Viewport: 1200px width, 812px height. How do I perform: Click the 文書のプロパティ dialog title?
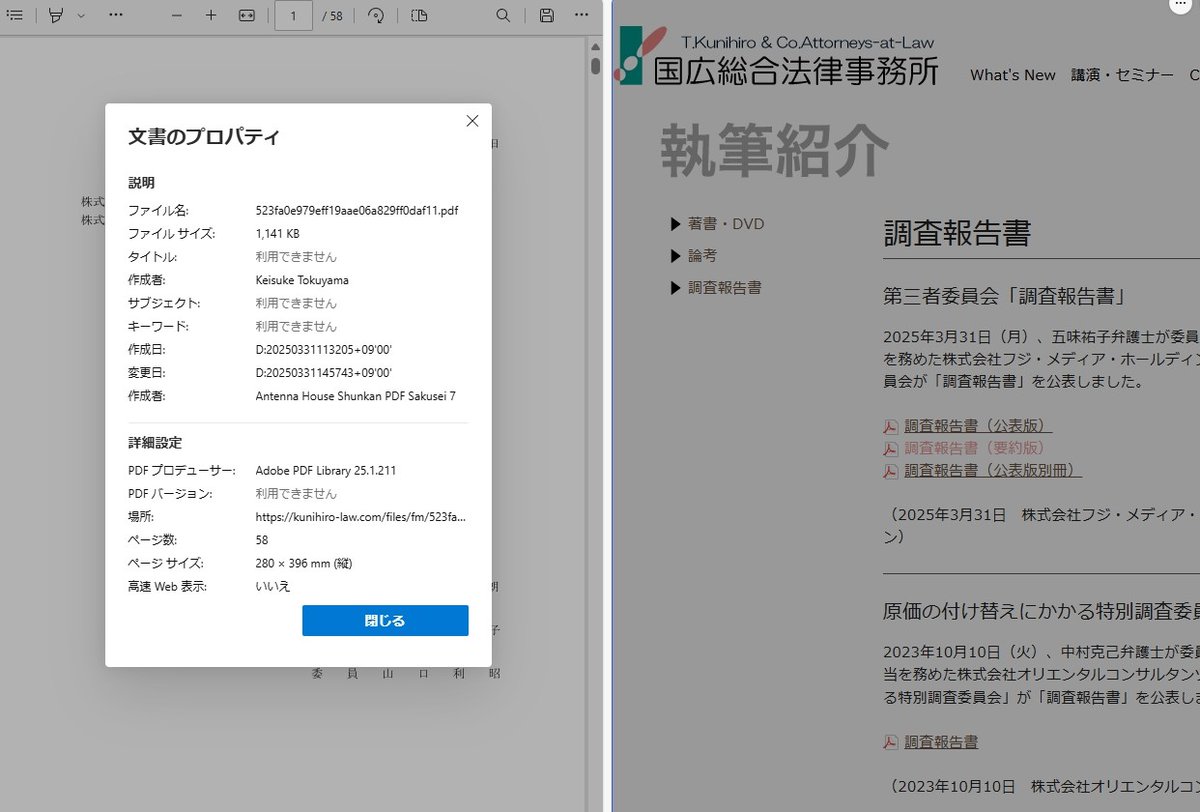point(204,137)
